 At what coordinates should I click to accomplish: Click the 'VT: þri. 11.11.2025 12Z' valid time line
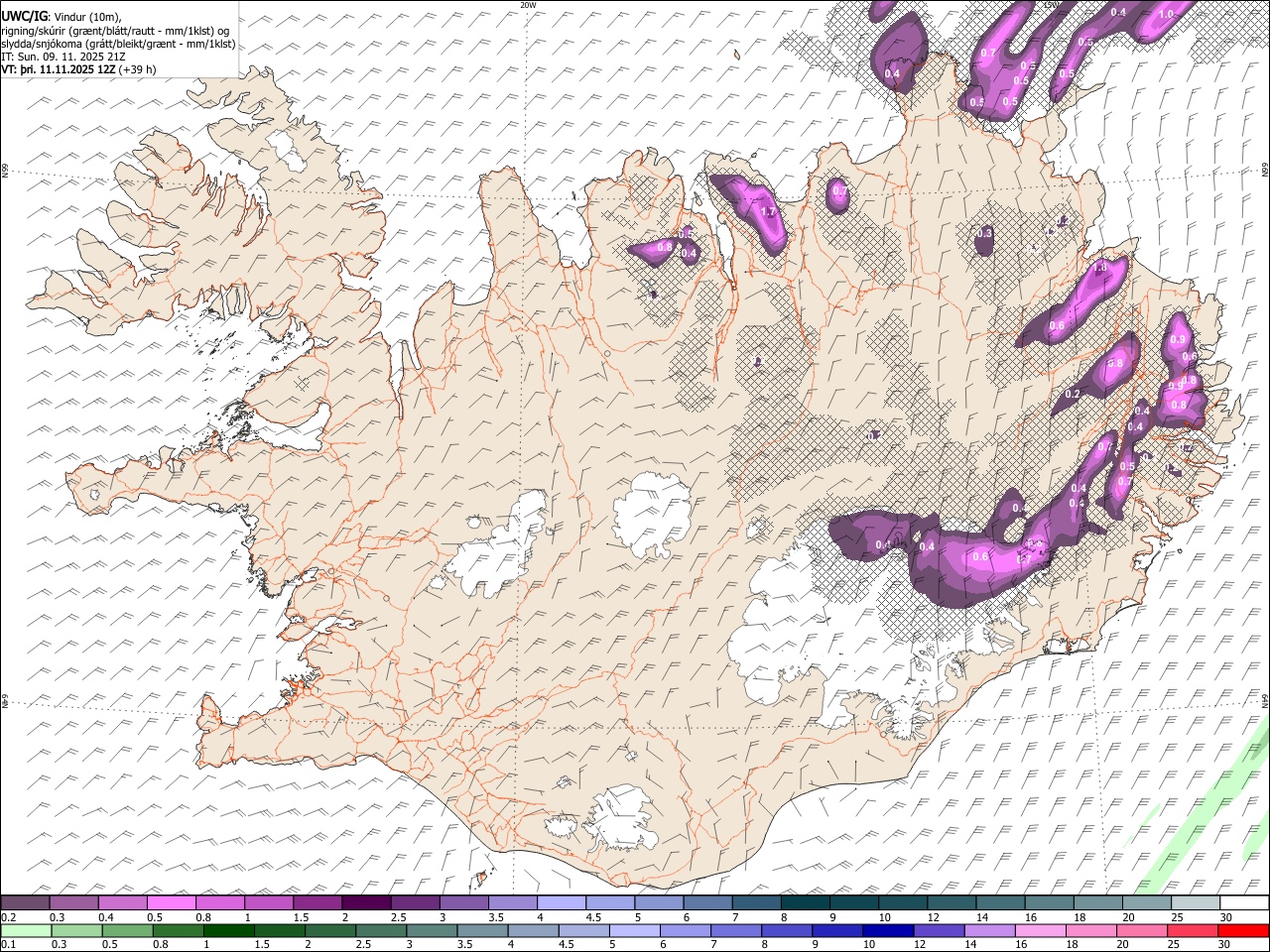point(58,69)
